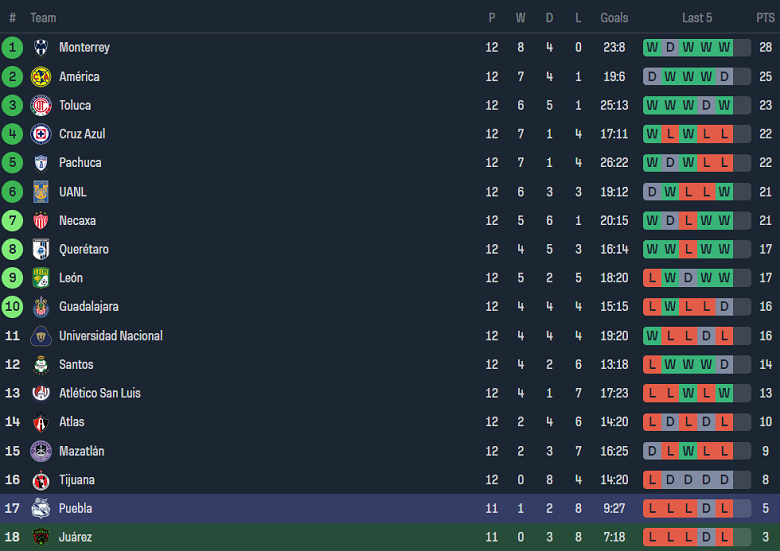This screenshot has height=551, width=780.
Task: Click the Mazatlán club crest icon
Action: (x=41, y=451)
